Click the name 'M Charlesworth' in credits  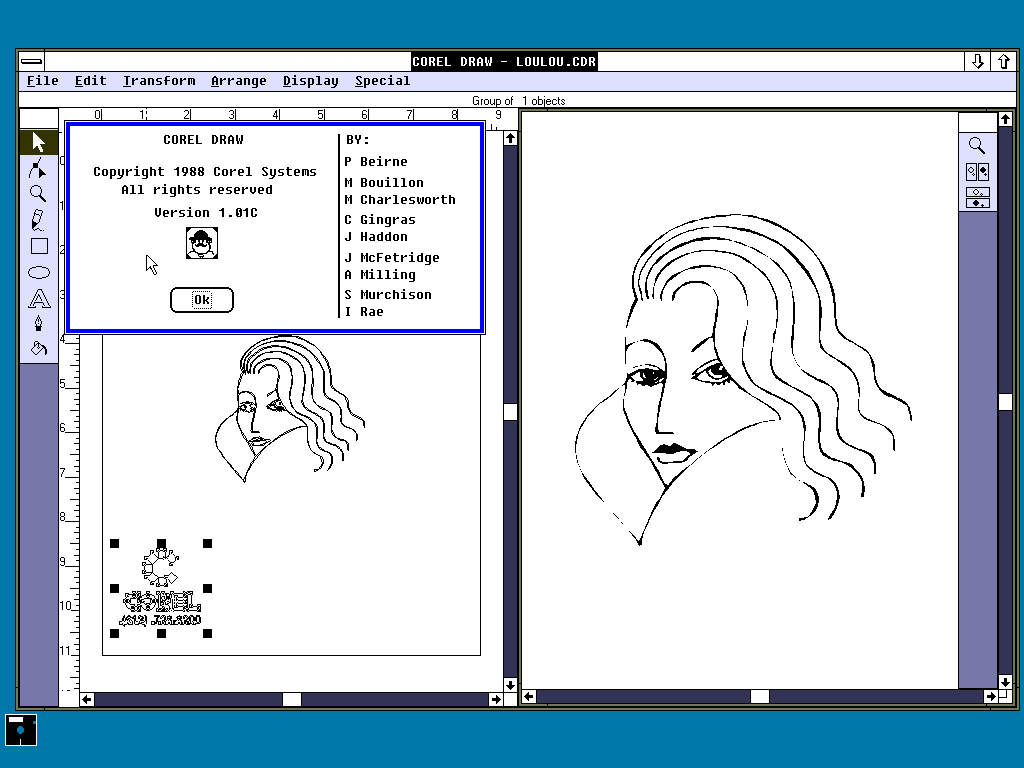pos(400,200)
